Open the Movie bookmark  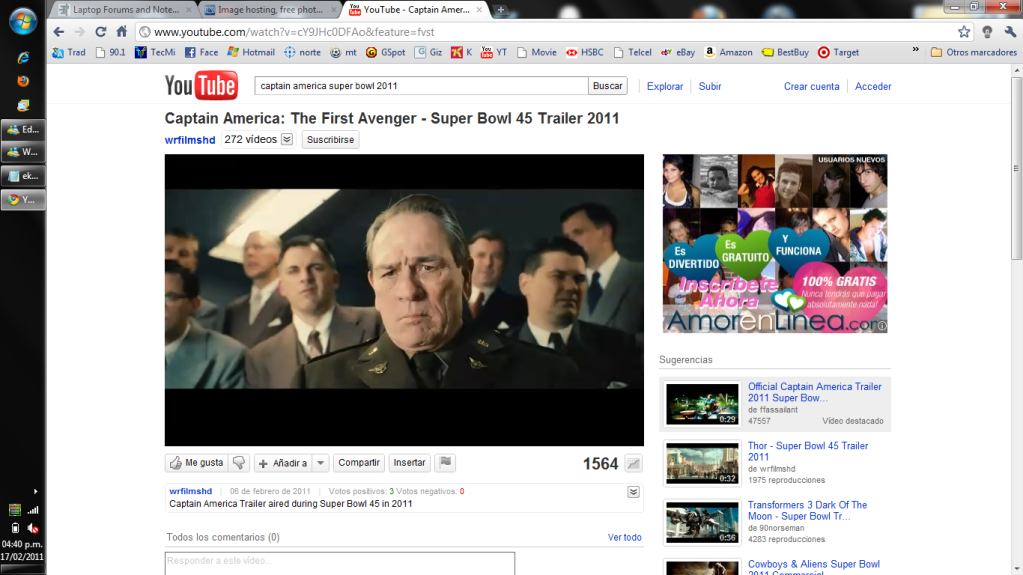[536, 52]
